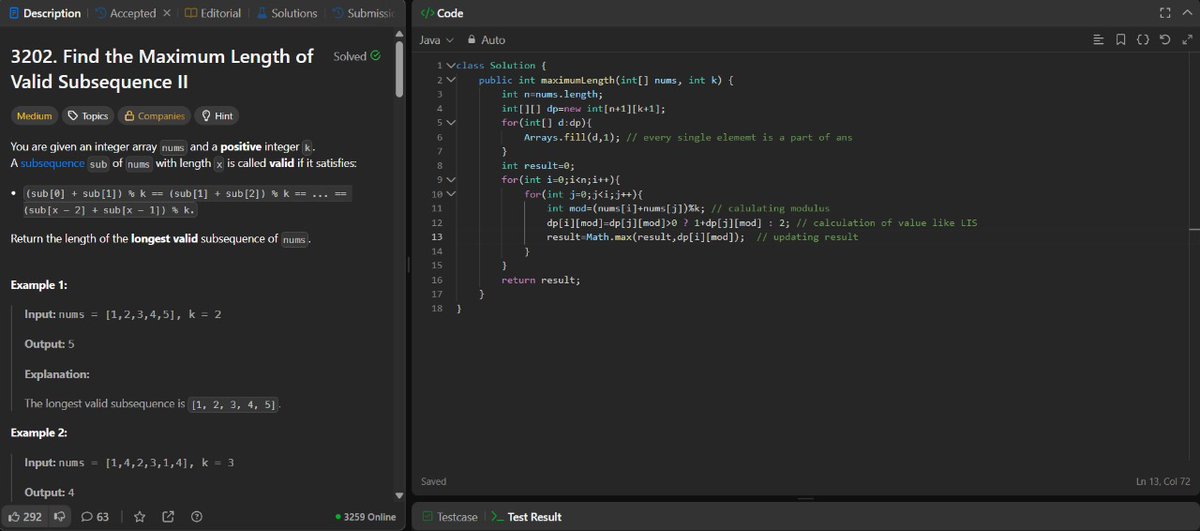Fold the maximumLength method at line 2
Image resolution: width=1200 pixels, height=531 pixels.
[451, 79]
